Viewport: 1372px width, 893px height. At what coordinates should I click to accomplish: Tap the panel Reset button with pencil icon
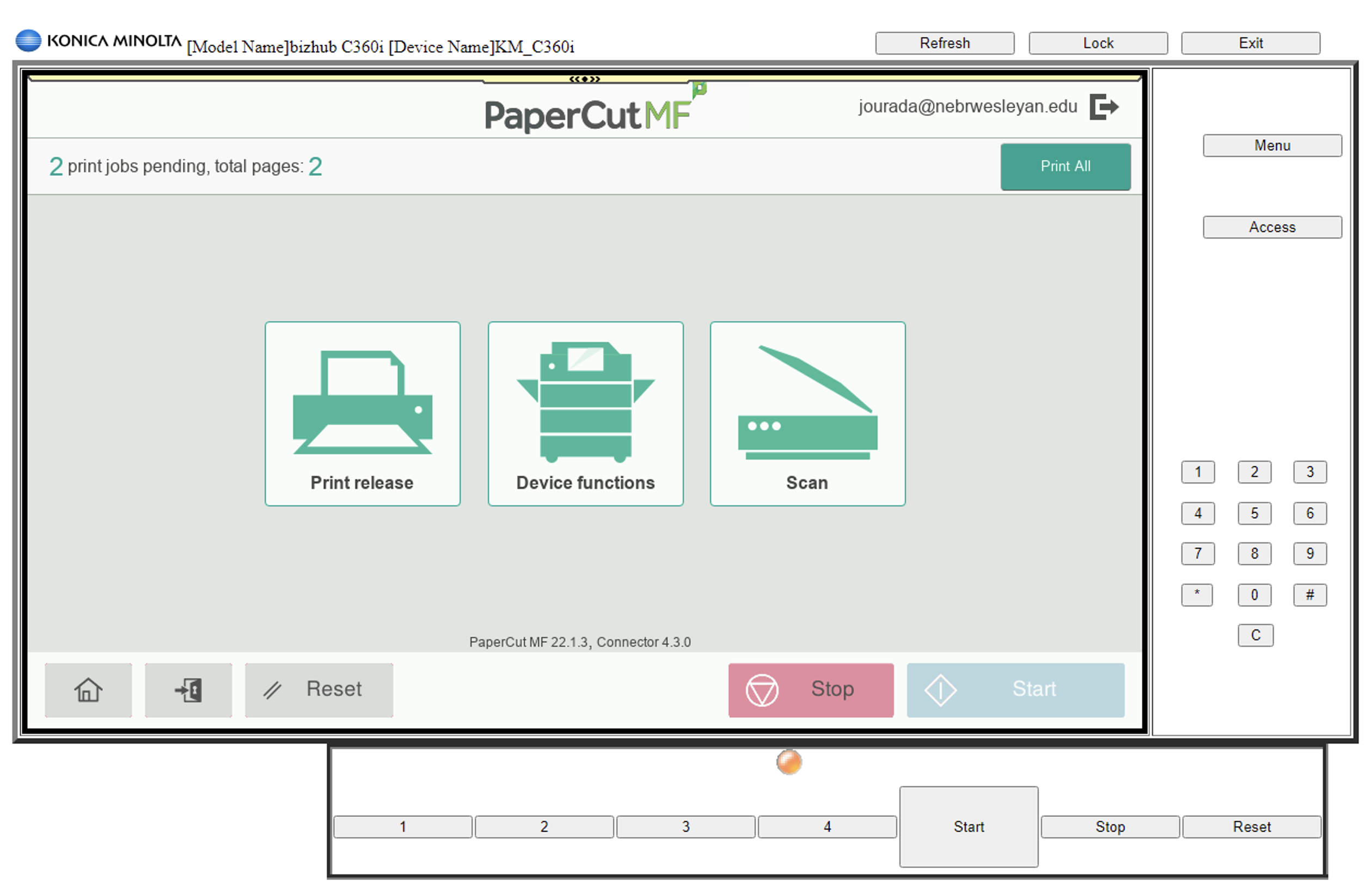(x=319, y=689)
